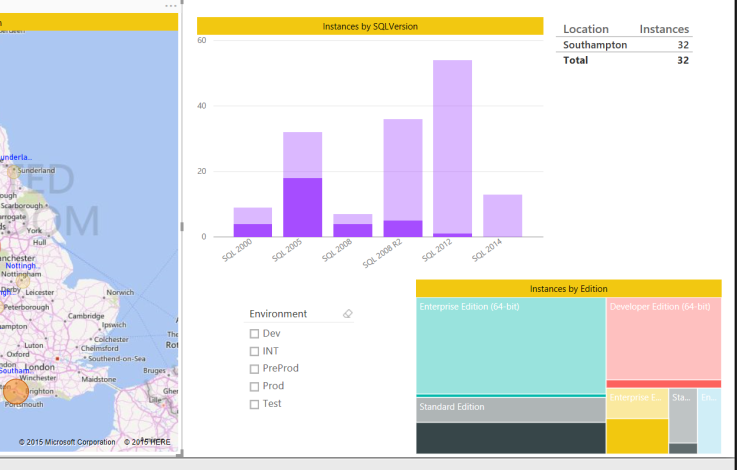
Task: Toggle the Test environment checkbox
Action: click(x=254, y=404)
